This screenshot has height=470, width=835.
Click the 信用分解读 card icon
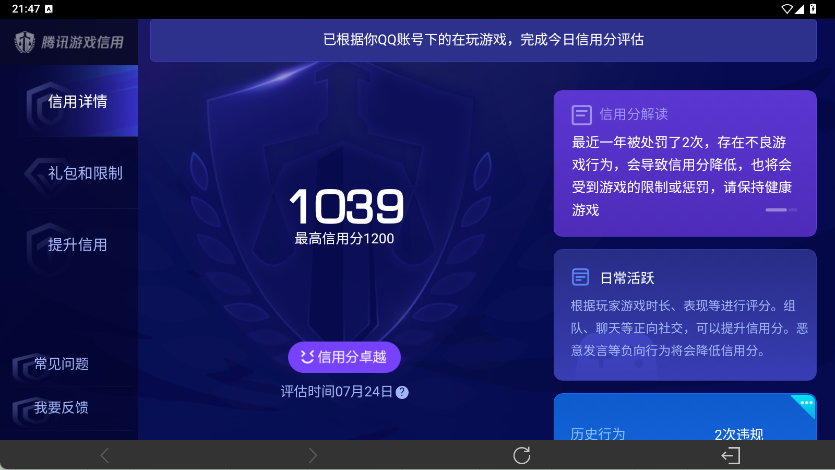pos(582,114)
